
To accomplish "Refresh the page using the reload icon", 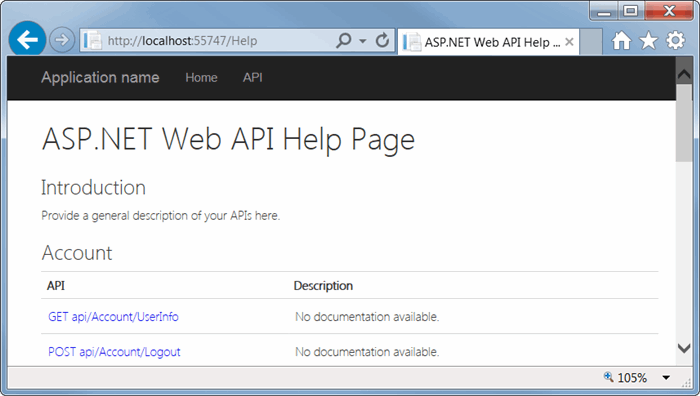I will pyautogui.click(x=383, y=41).
